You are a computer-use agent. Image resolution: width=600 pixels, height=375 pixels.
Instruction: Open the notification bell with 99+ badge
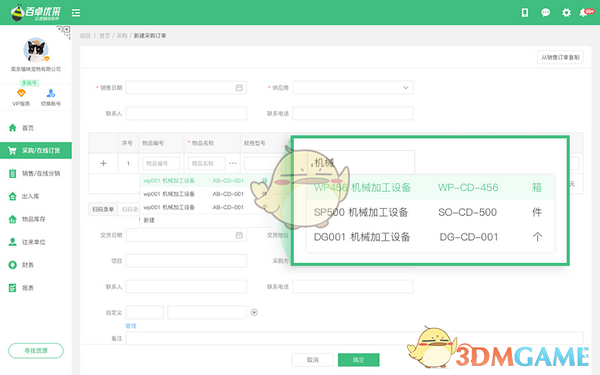[x=586, y=13]
